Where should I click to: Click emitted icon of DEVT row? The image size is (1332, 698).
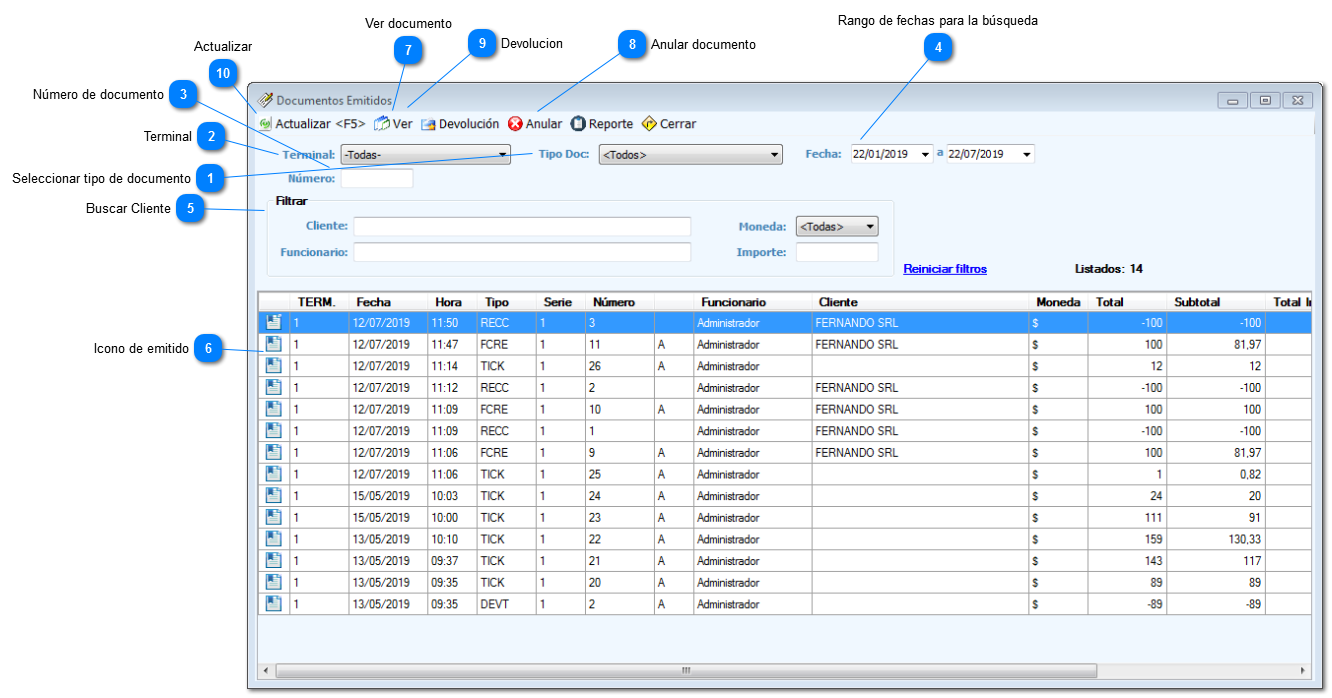(273, 604)
